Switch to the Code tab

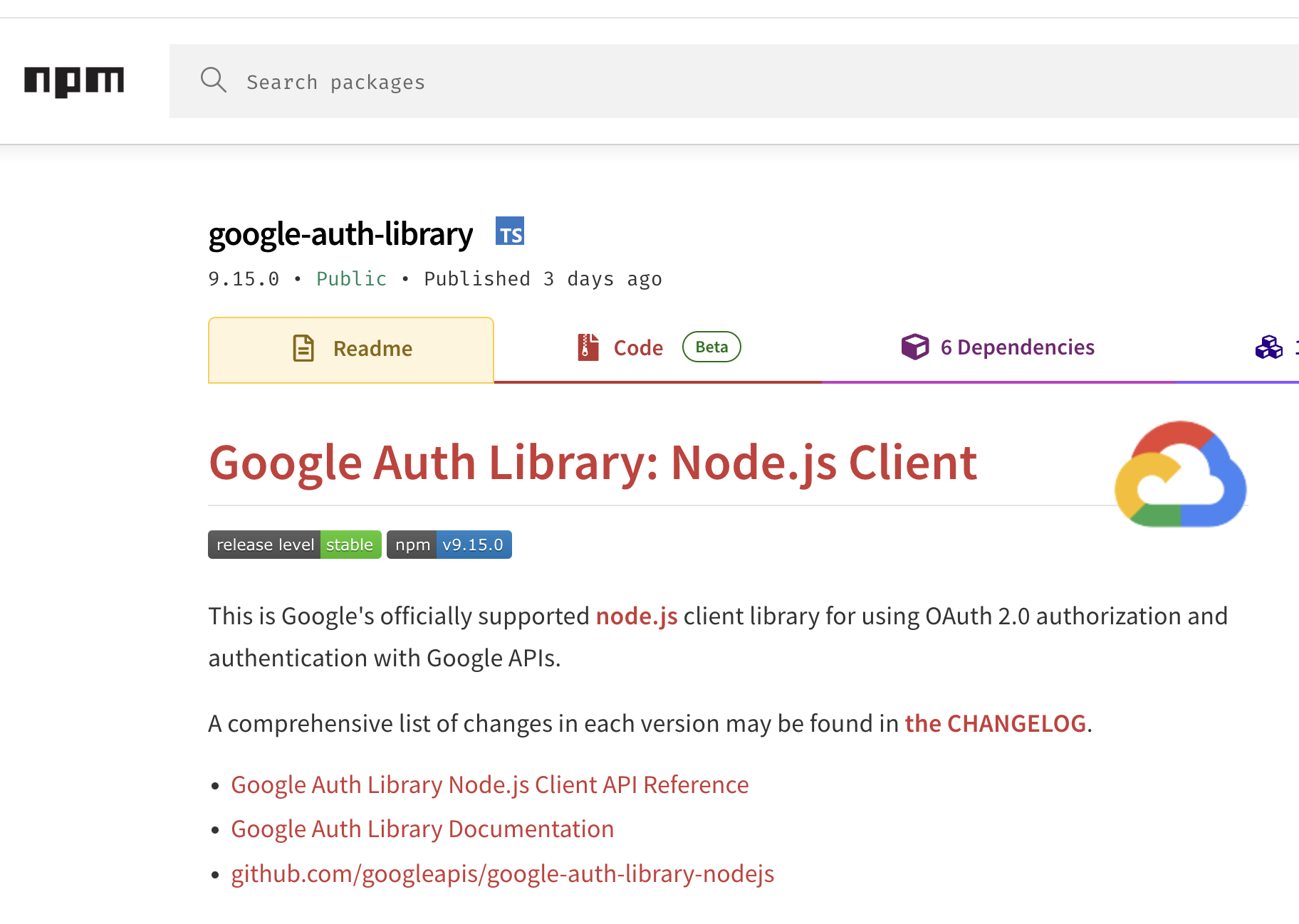[657, 349]
